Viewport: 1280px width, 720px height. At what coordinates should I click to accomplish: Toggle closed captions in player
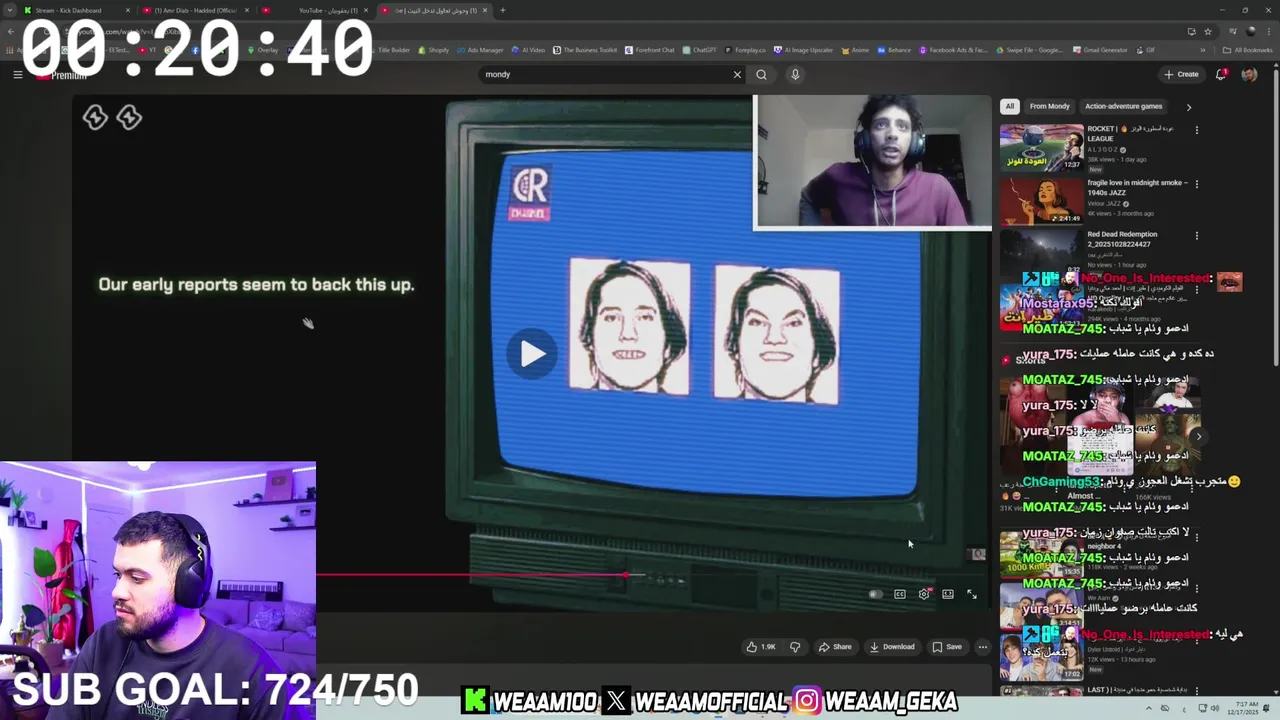900,594
